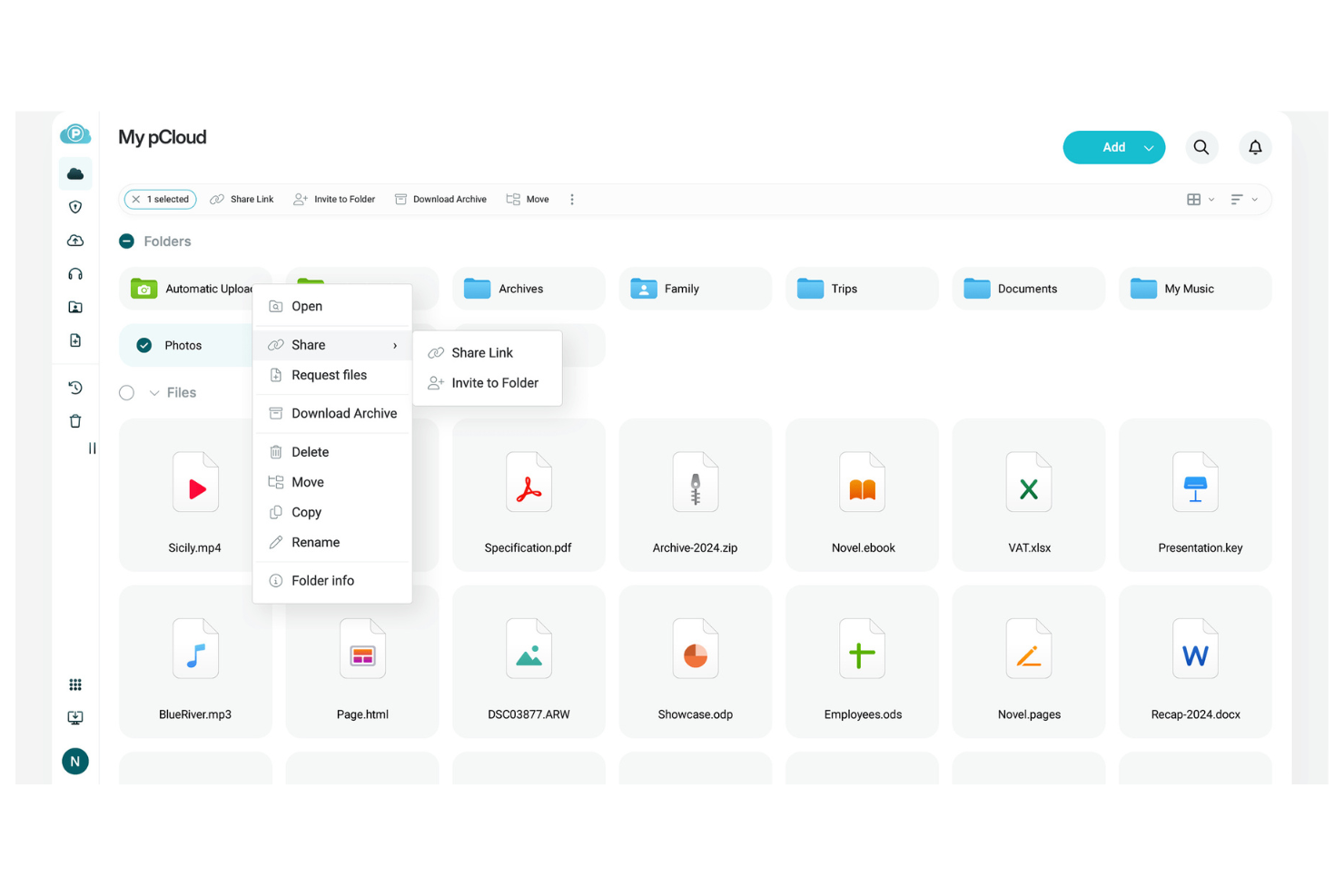Click Share Link in the toolbar

pos(242,200)
